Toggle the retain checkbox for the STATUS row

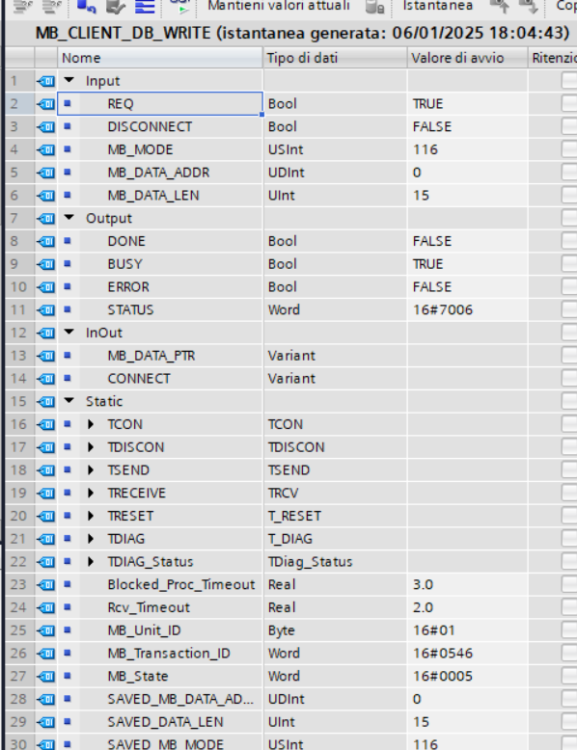[x=569, y=310]
